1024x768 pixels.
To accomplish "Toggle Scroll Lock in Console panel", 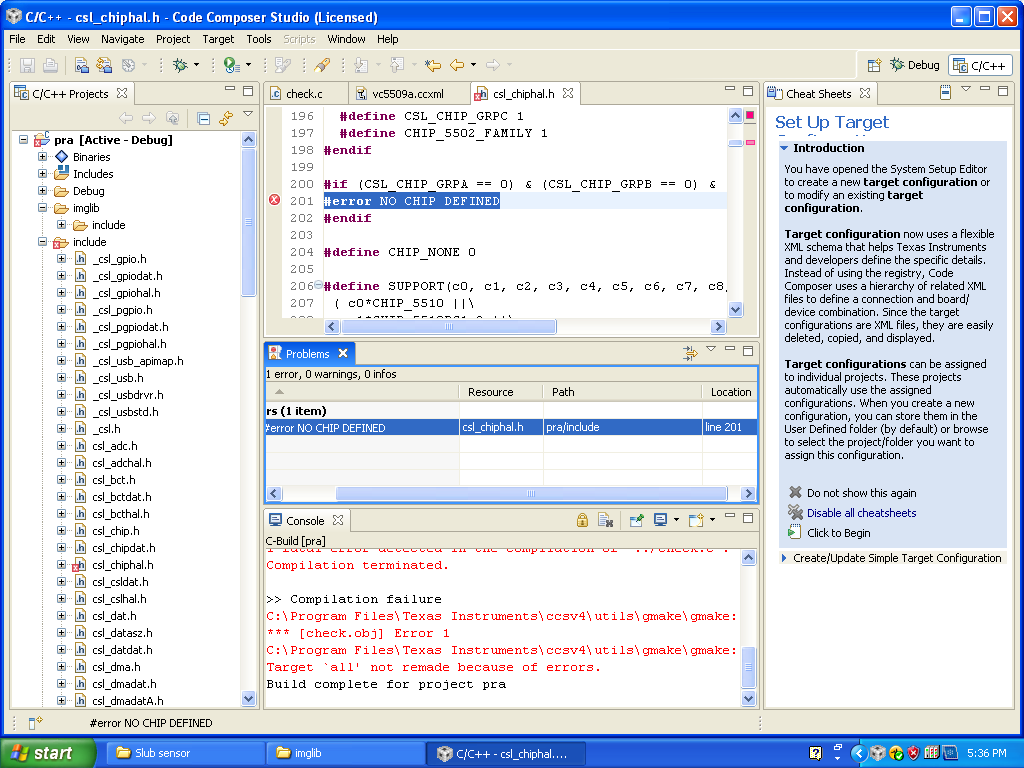I will 582,520.
